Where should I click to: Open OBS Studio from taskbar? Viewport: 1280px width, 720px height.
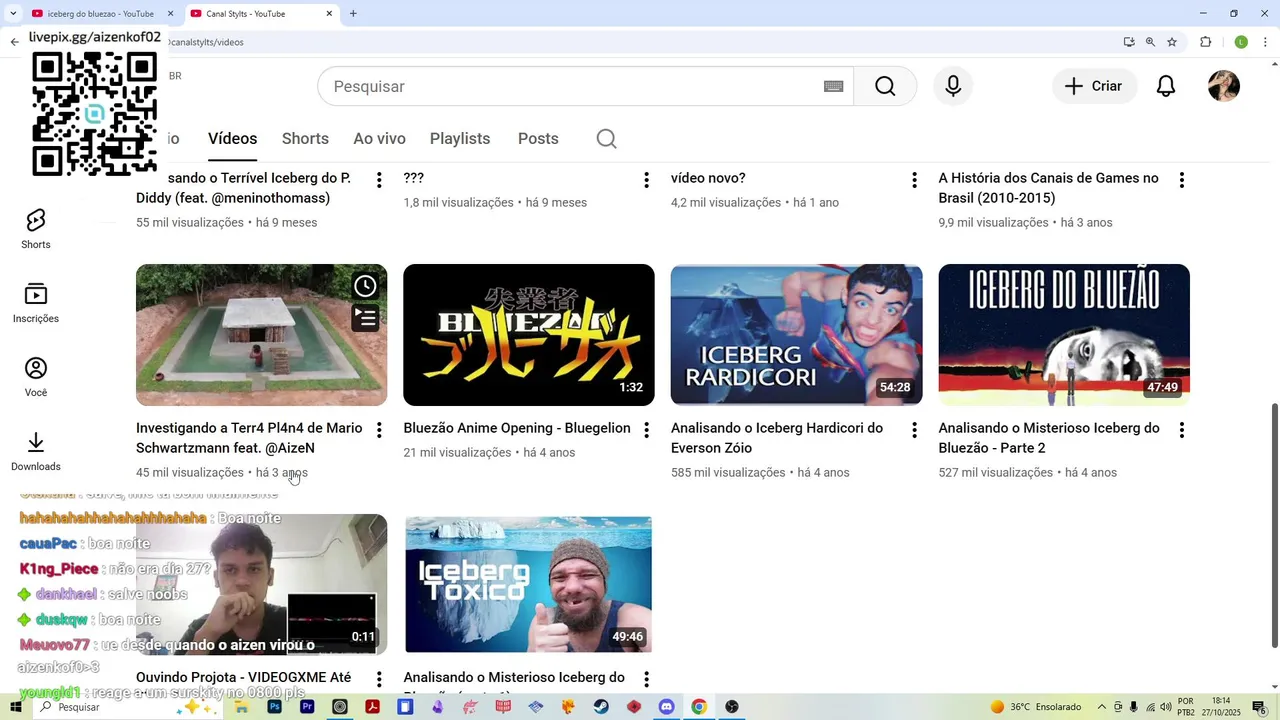point(732,707)
